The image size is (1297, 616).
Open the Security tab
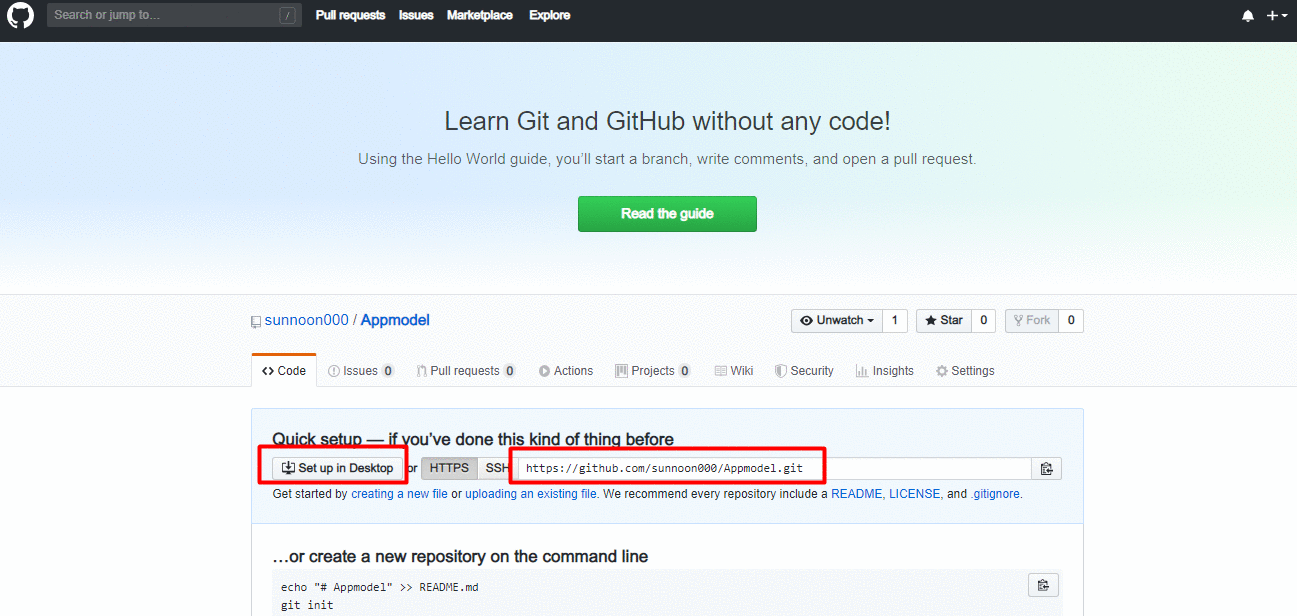[x=804, y=371]
